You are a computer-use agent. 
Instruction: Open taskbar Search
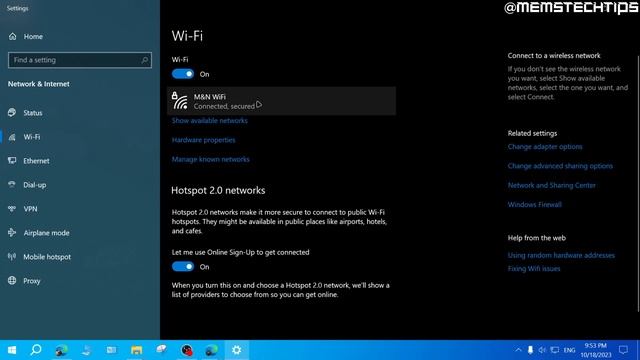[x=36, y=350]
